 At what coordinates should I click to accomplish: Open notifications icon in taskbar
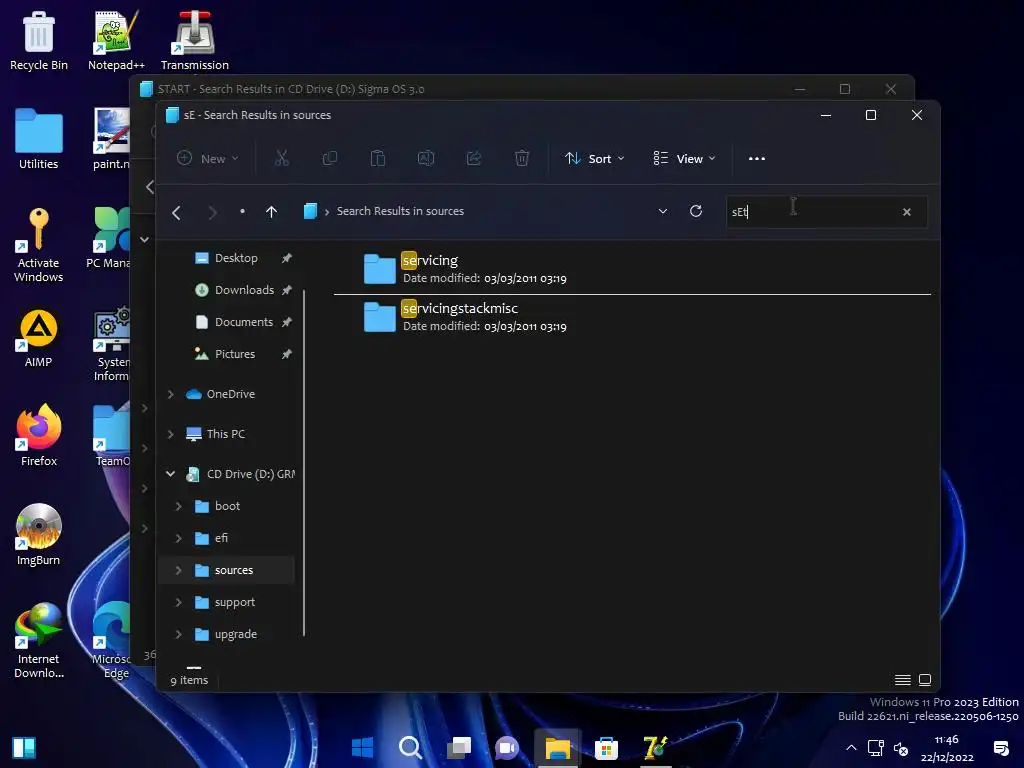[1000, 748]
